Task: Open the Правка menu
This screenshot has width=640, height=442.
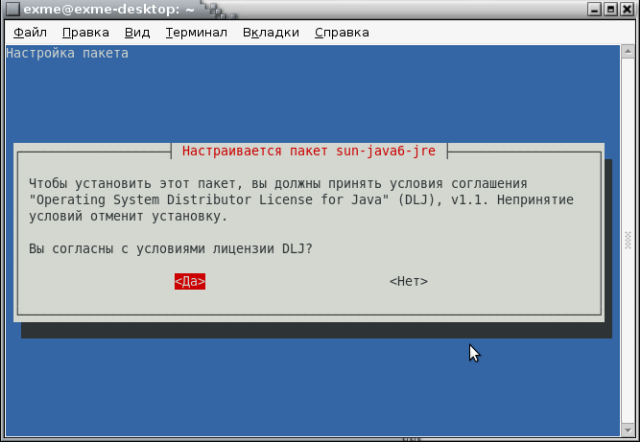Action: [86, 32]
